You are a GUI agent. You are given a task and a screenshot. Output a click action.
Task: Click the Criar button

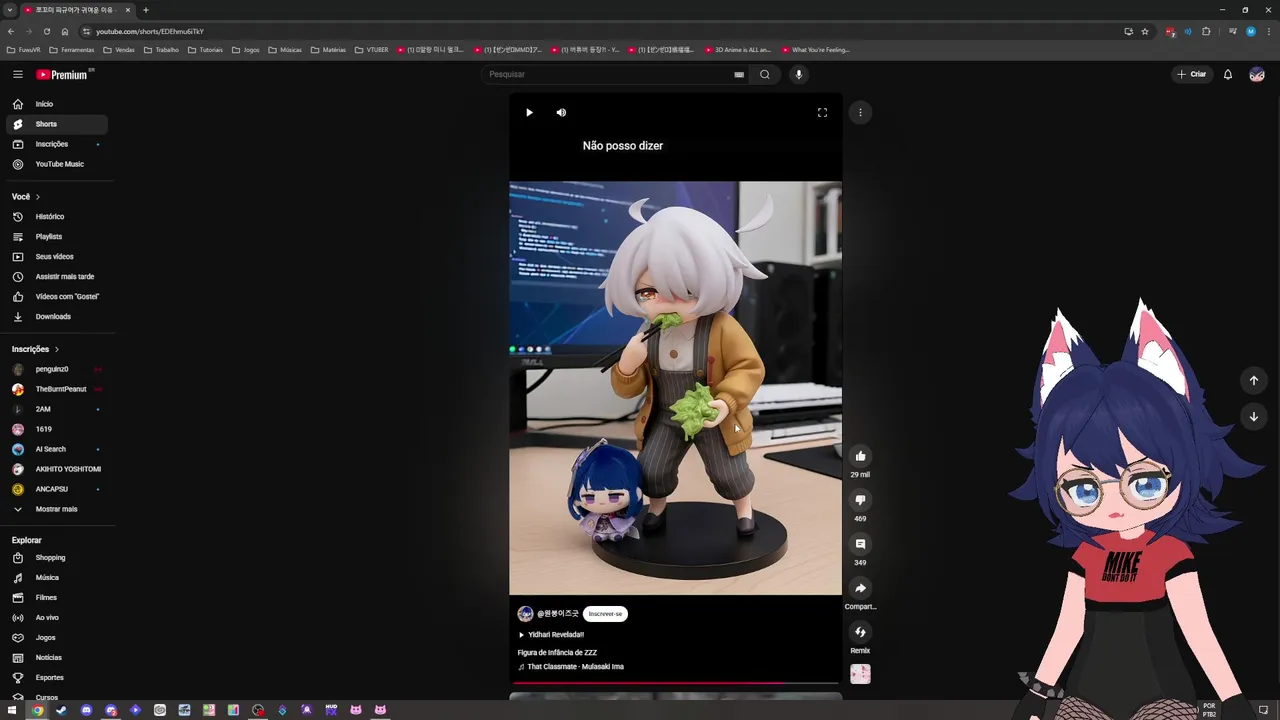coord(1192,74)
